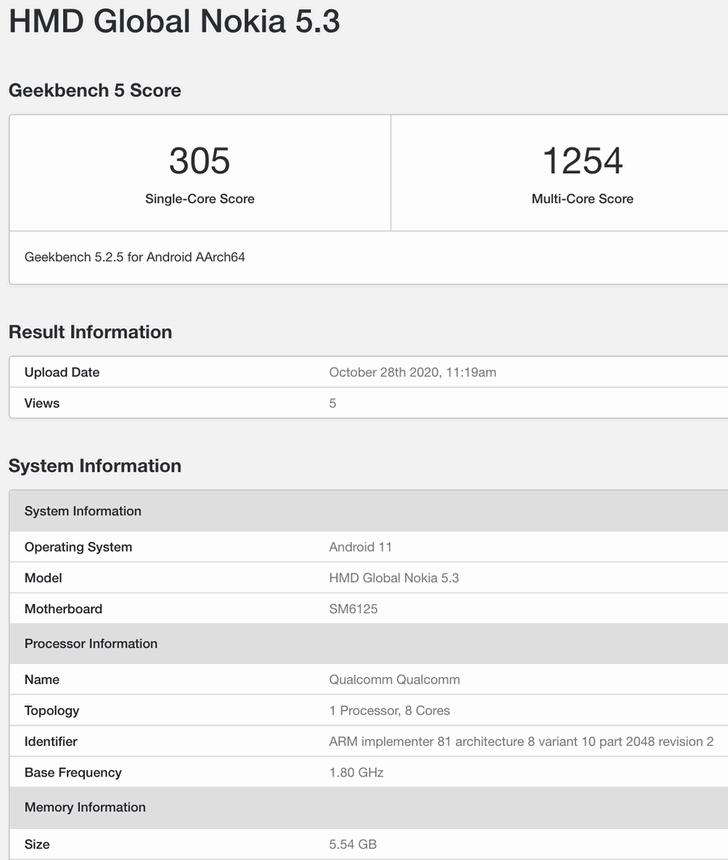Screen dimensions: 728x860
Task: Select the HMD Global Nokia 5.3 model value
Action: pyautogui.click(x=394, y=578)
